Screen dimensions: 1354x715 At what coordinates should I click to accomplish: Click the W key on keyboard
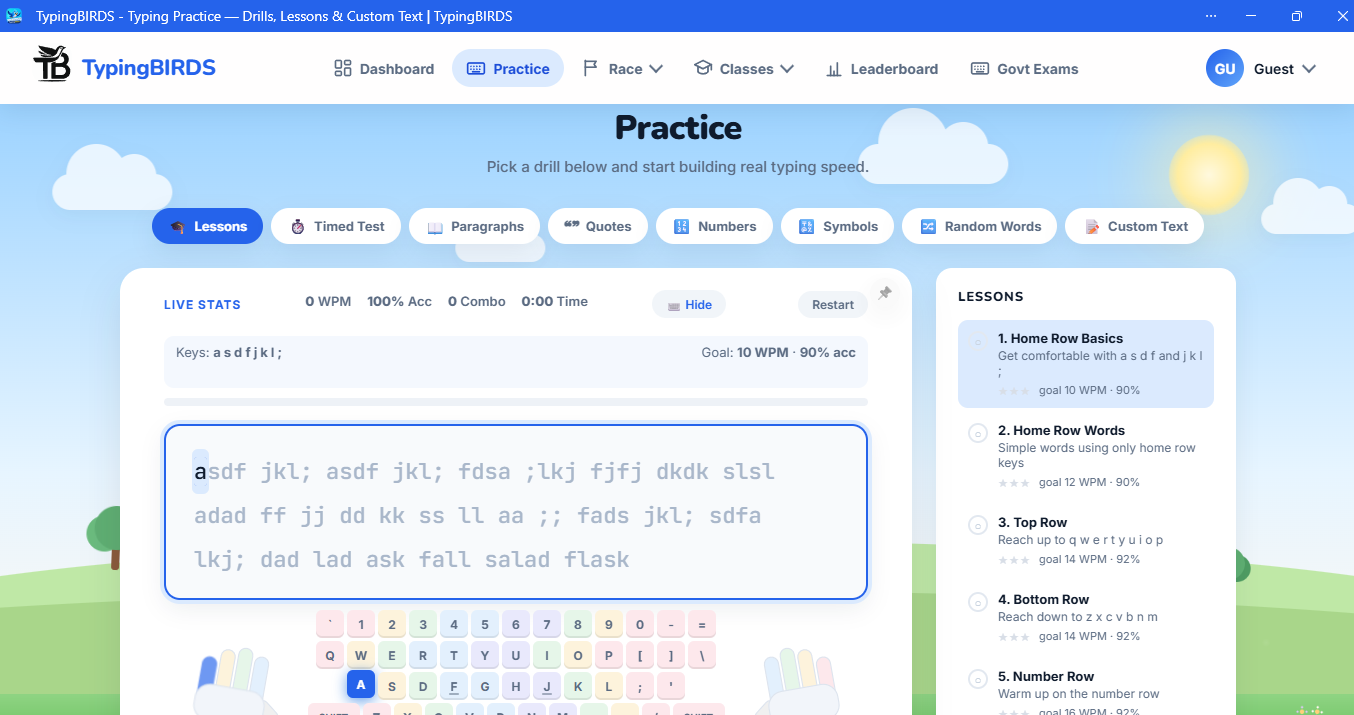361,656
